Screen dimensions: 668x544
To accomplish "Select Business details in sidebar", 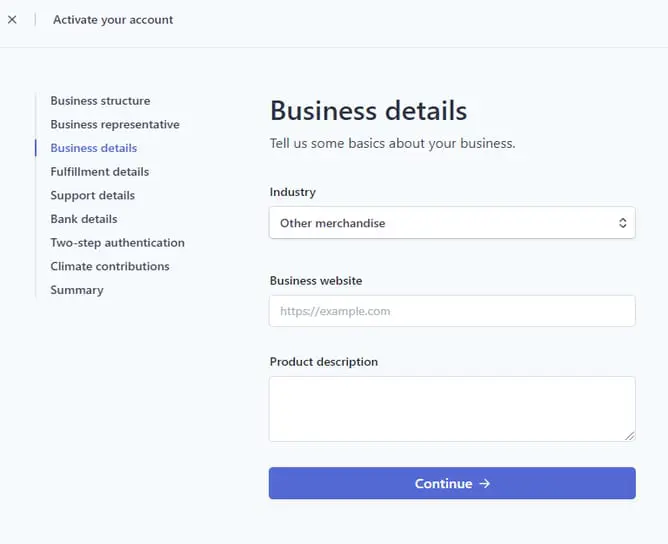I will [x=94, y=148].
